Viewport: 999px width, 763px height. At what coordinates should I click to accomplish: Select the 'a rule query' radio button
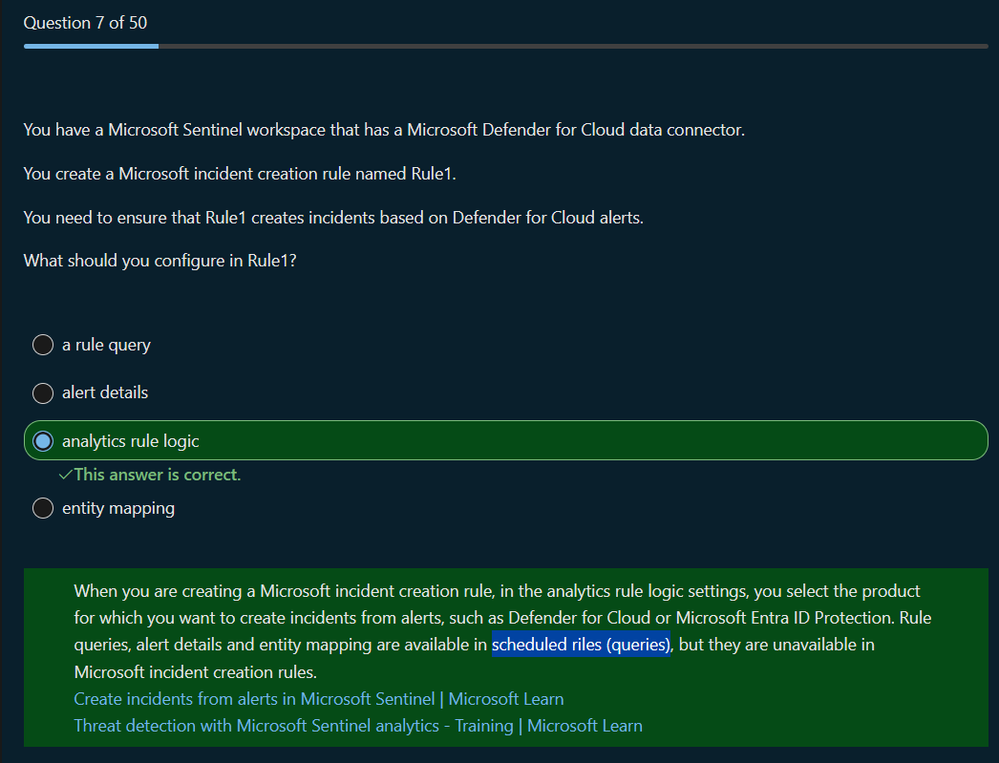pyautogui.click(x=43, y=345)
